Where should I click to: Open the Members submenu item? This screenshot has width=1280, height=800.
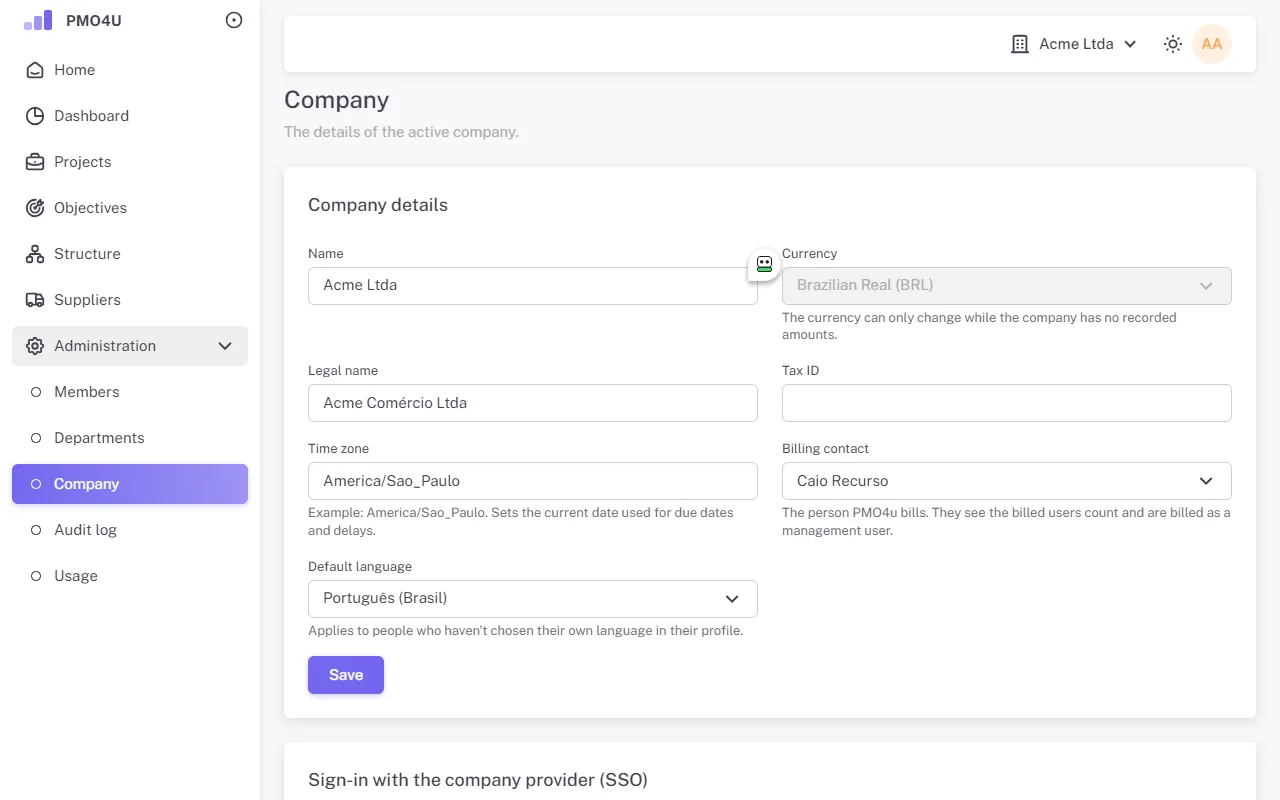point(130,392)
